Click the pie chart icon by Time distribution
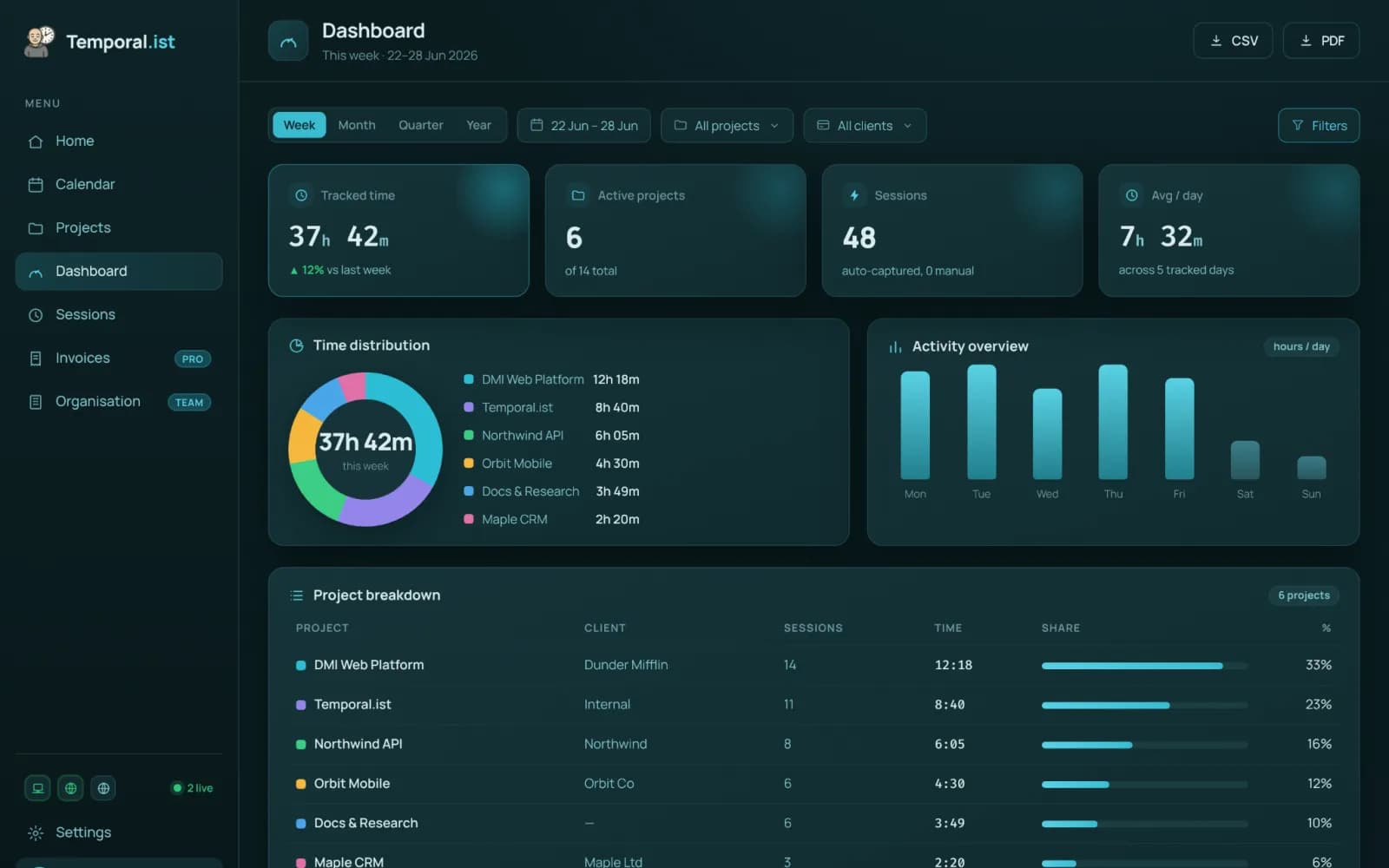This screenshot has height=868, width=1389. click(x=296, y=345)
